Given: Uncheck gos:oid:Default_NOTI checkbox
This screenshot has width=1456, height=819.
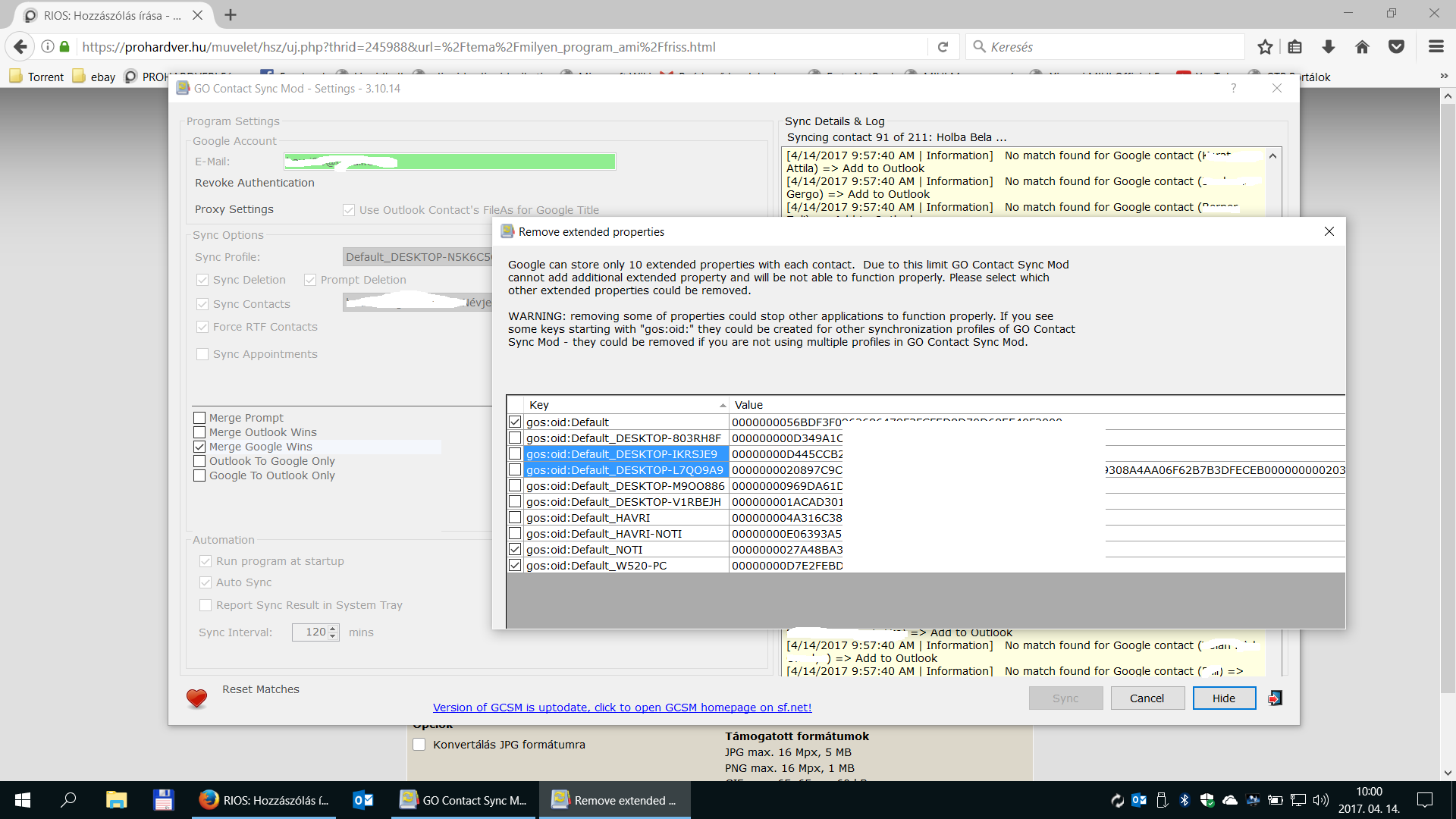Looking at the screenshot, I should coord(515,550).
